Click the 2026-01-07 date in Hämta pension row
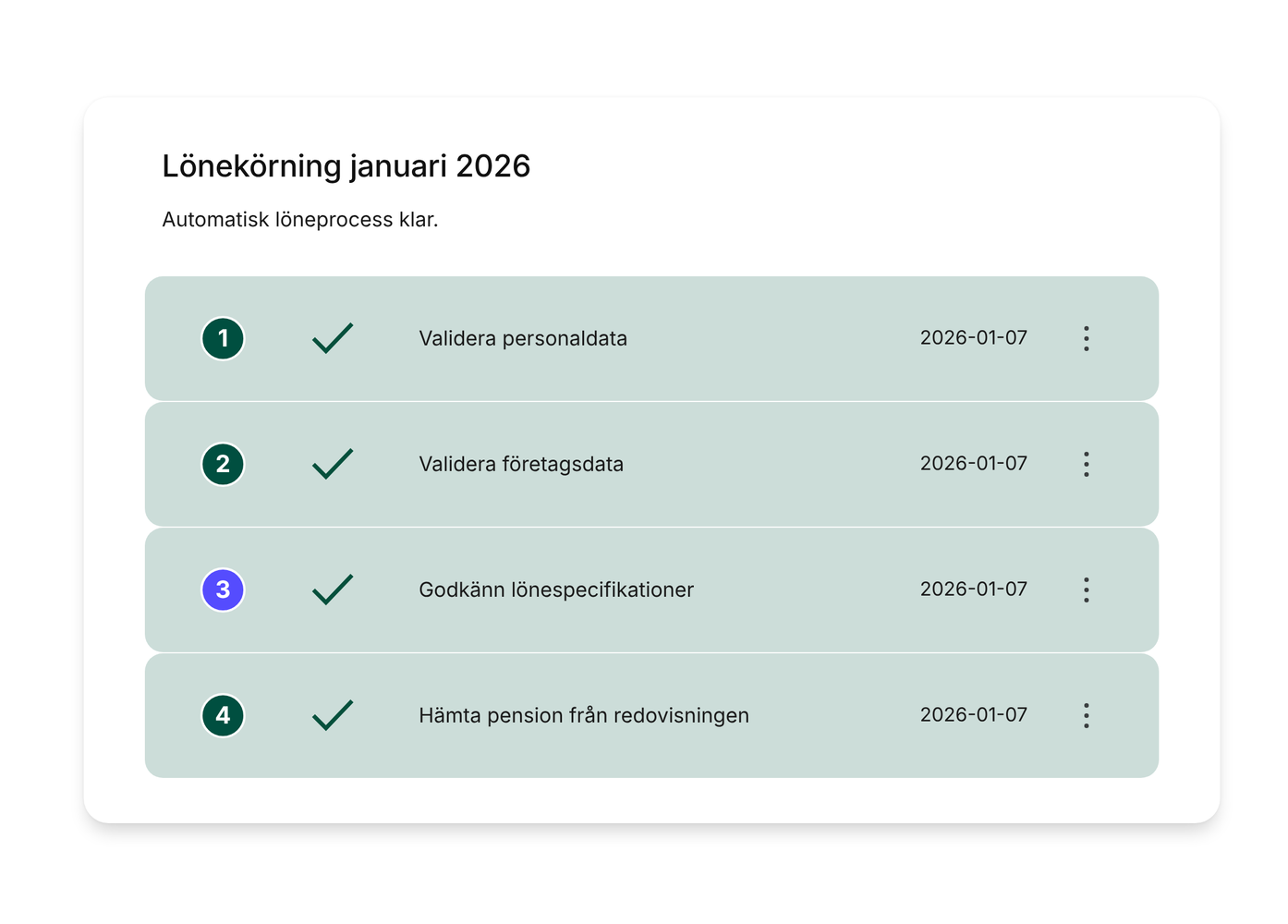This screenshot has height=924, width=1288. (974, 714)
